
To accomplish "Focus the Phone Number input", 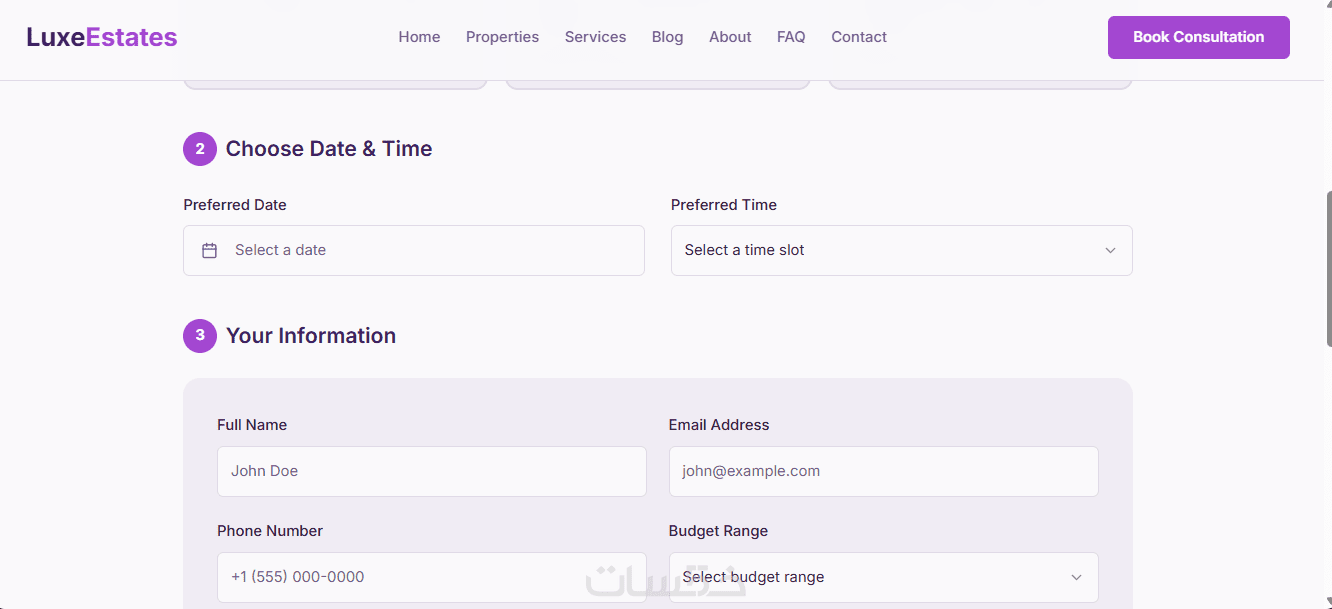I will pyautogui.click(x=431, y=577).
